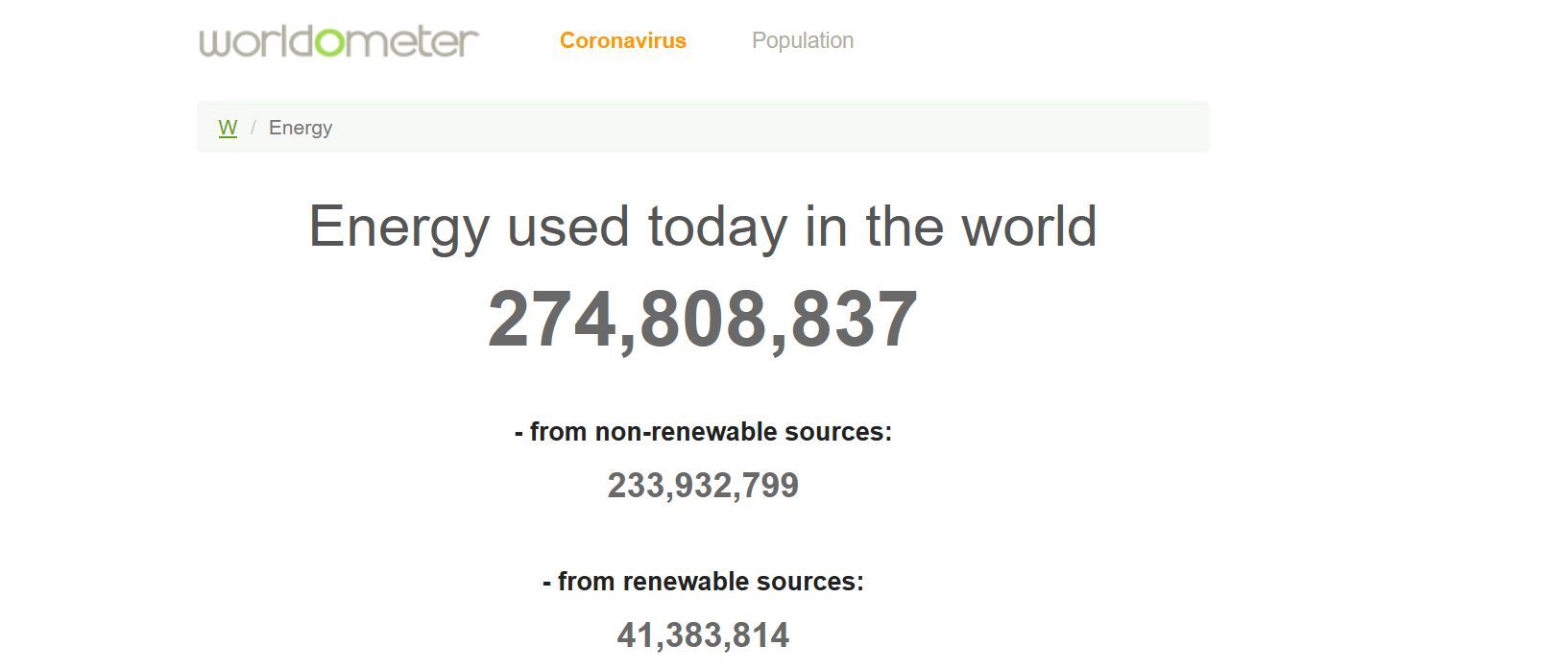The width and height of the screenshot is (1568, 670).
Task: Click the green "o" in the worldometer logo
Action: pos(328,42)
